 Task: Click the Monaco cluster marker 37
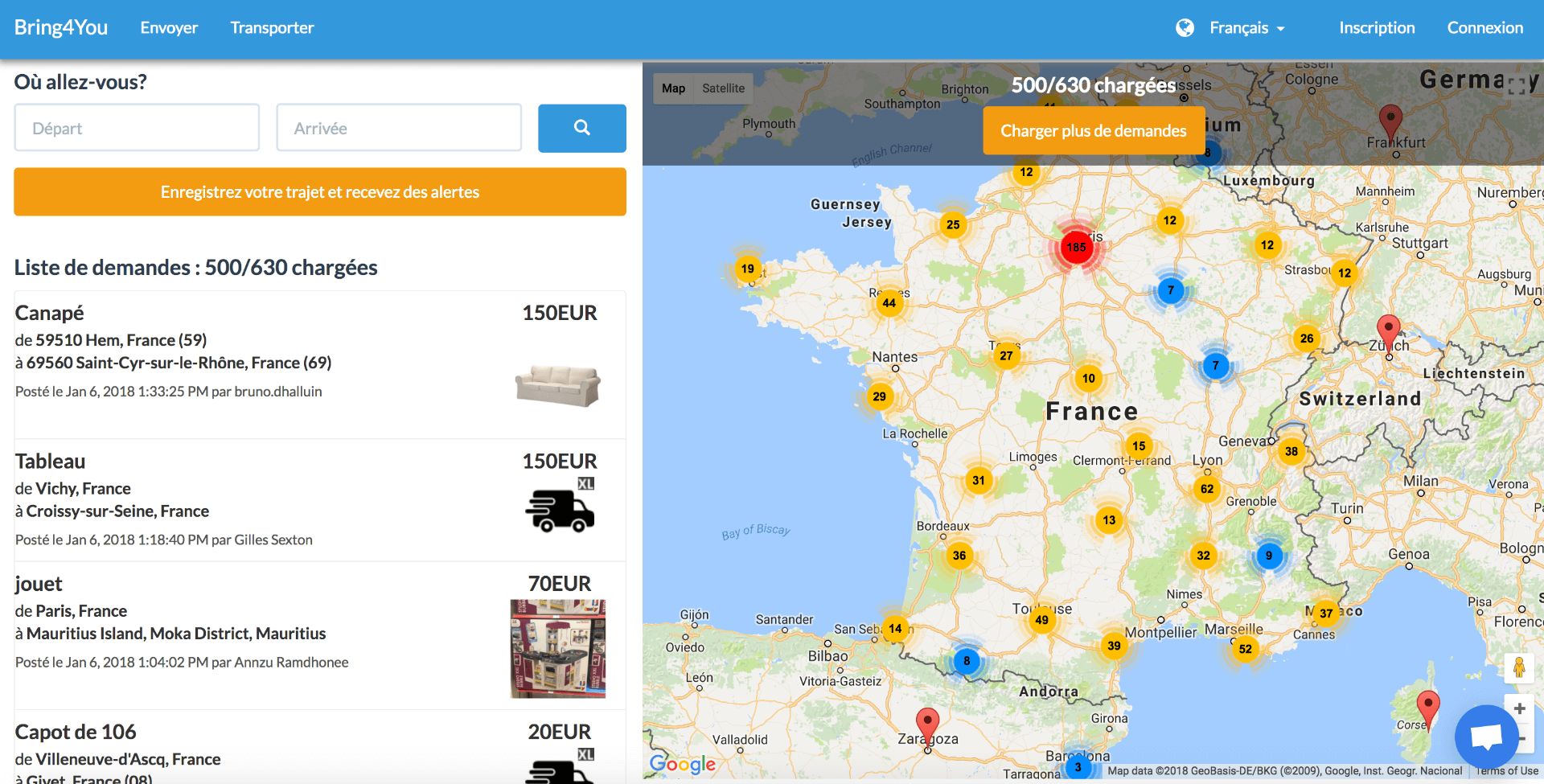[1326, 614]
